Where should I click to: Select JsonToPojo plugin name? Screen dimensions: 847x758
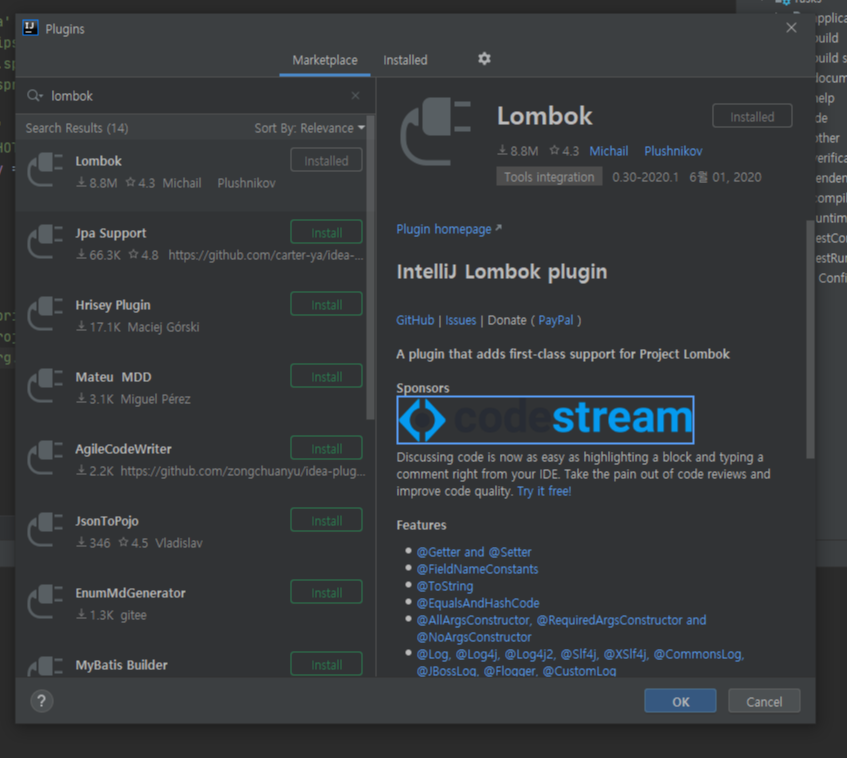107,521
